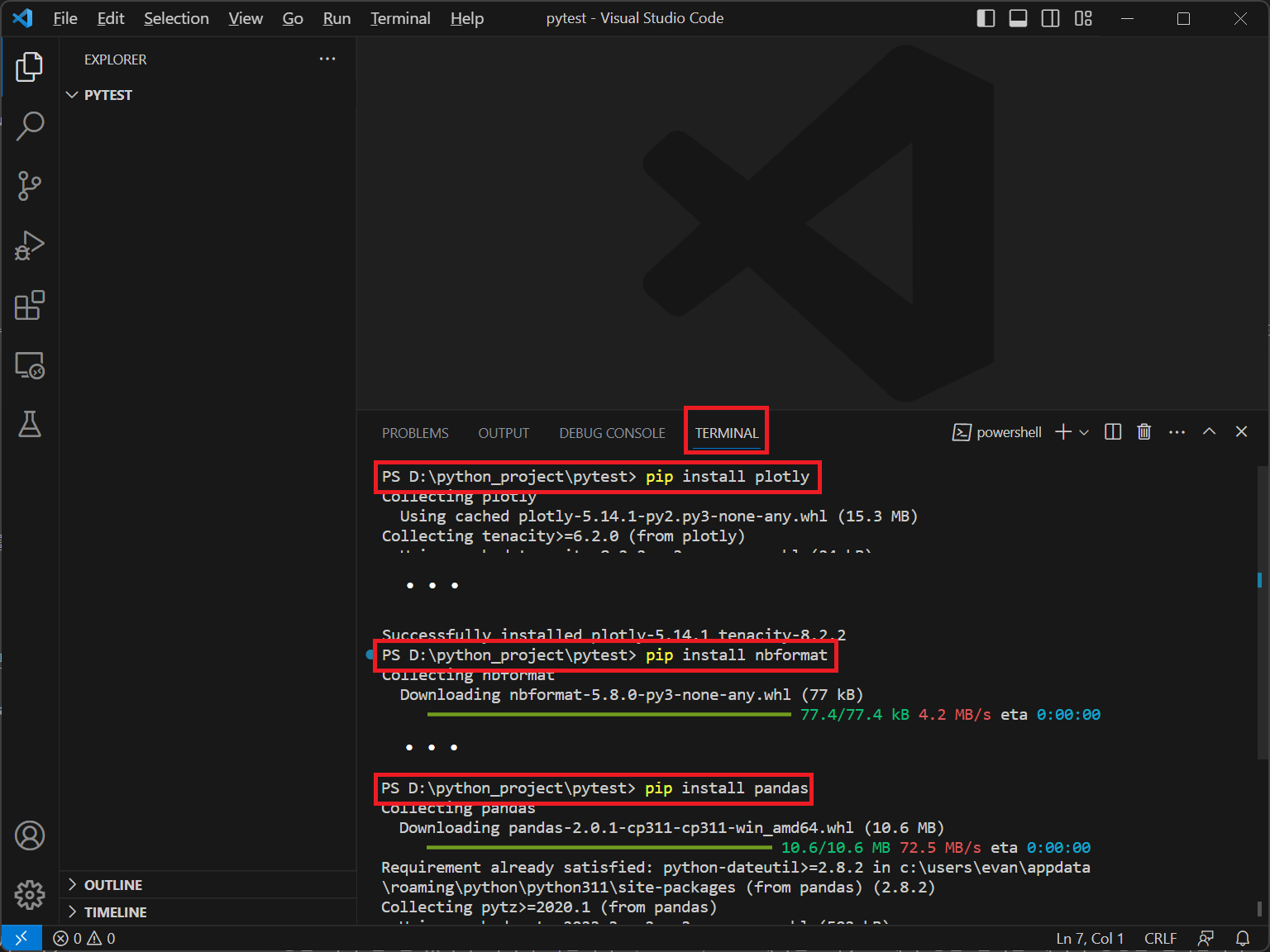Kill terminal with the trash icon
The height and width of the screenshot is (952, 1270).
[x=1143, y=431]
